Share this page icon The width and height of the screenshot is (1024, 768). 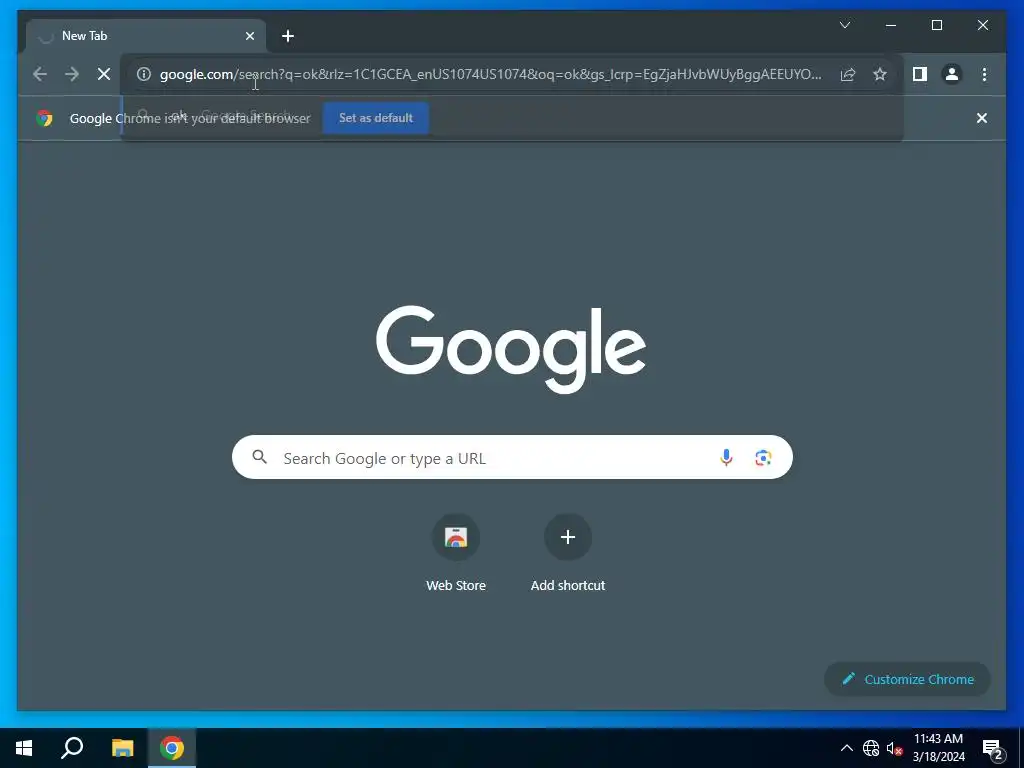[848, 74]
